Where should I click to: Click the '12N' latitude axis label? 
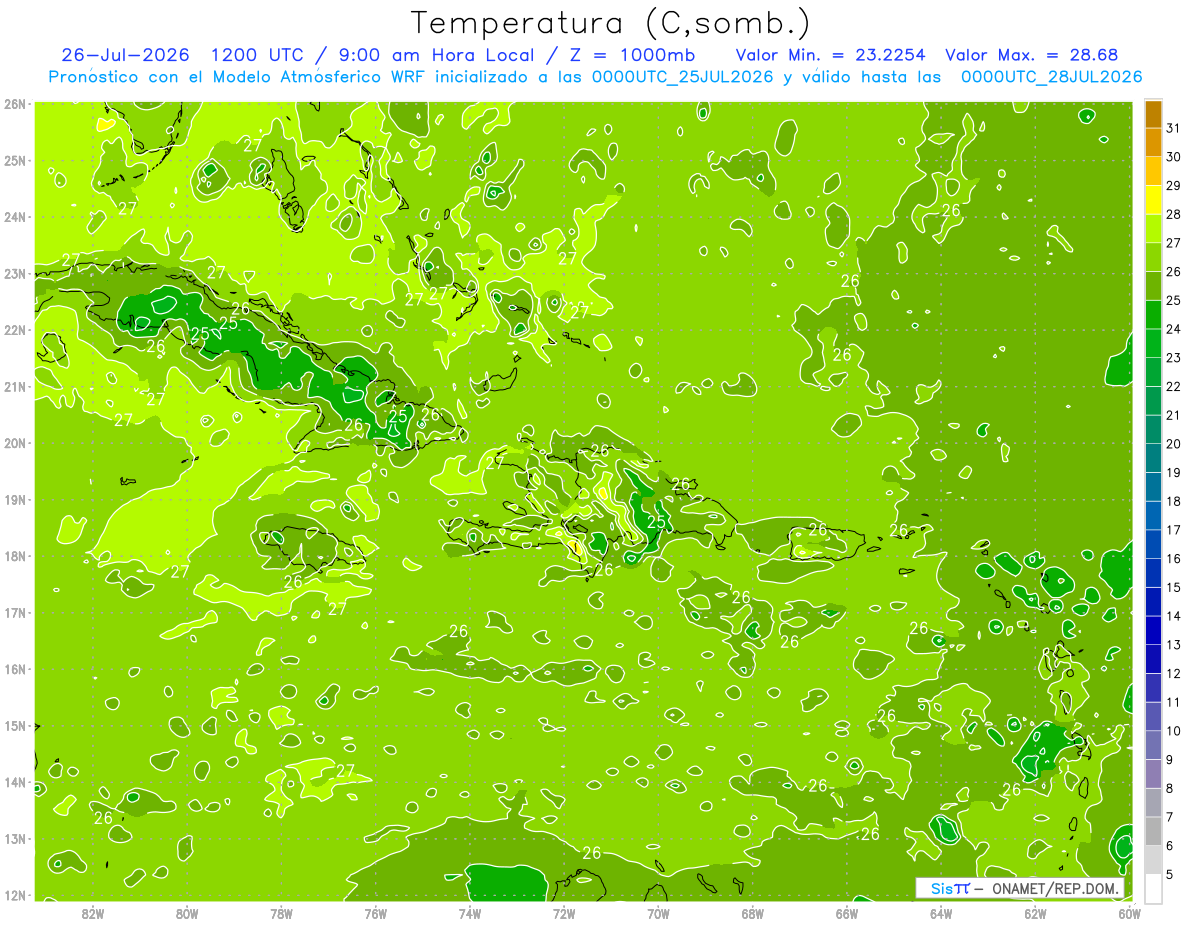click(14, 895)
